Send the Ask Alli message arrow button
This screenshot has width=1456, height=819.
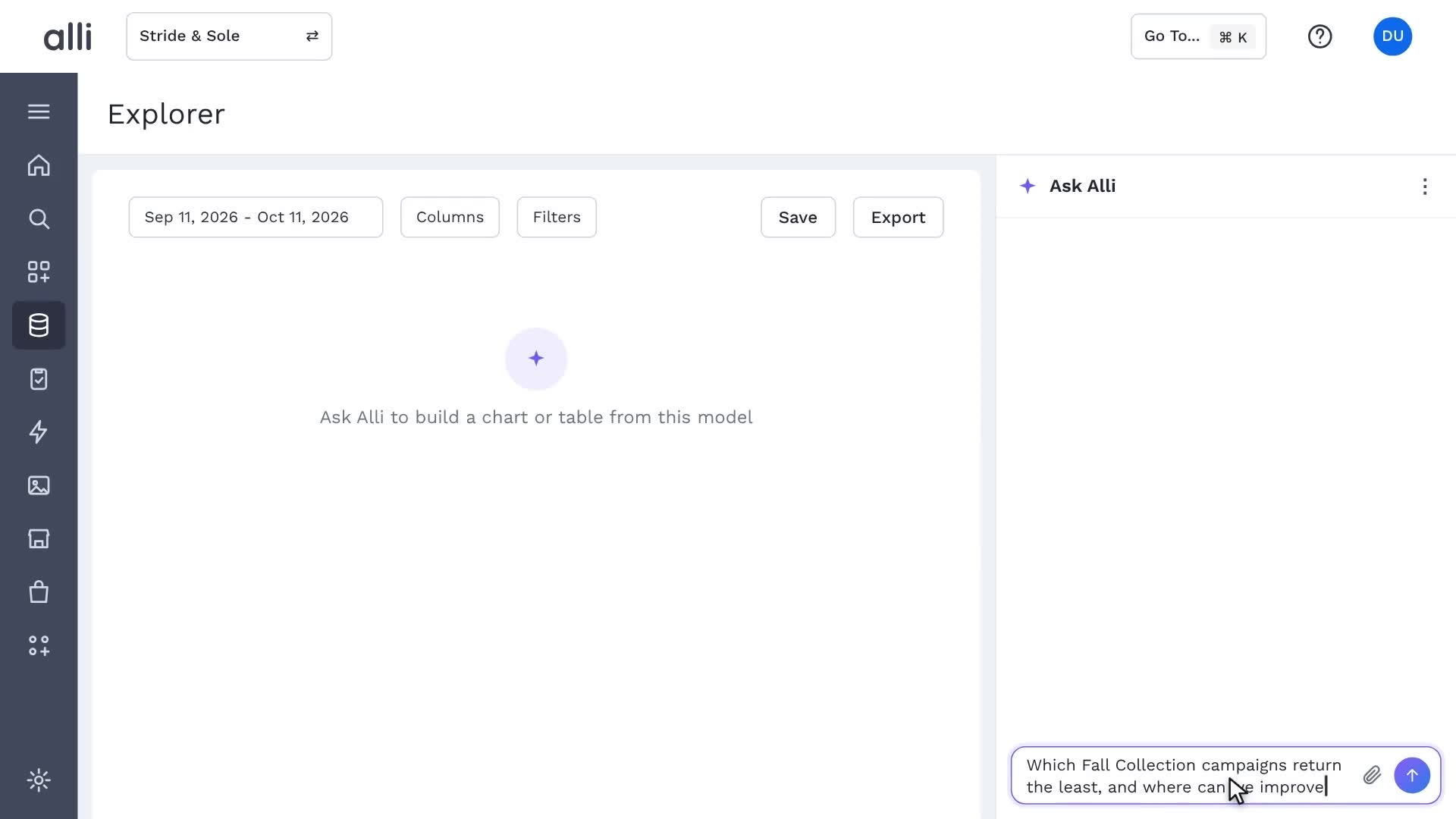(1412, 775)
